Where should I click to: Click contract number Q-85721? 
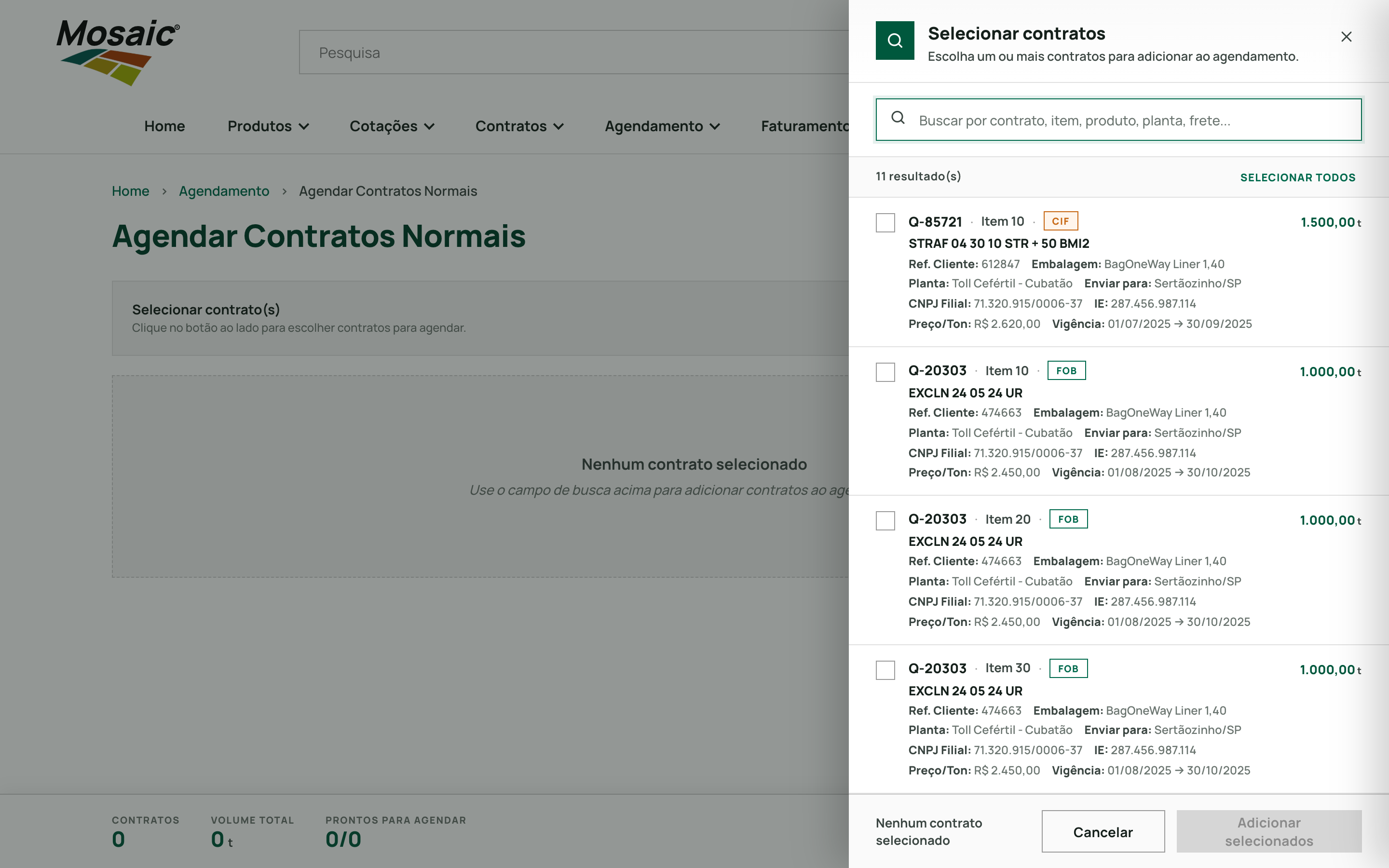[x=935, y=222]
